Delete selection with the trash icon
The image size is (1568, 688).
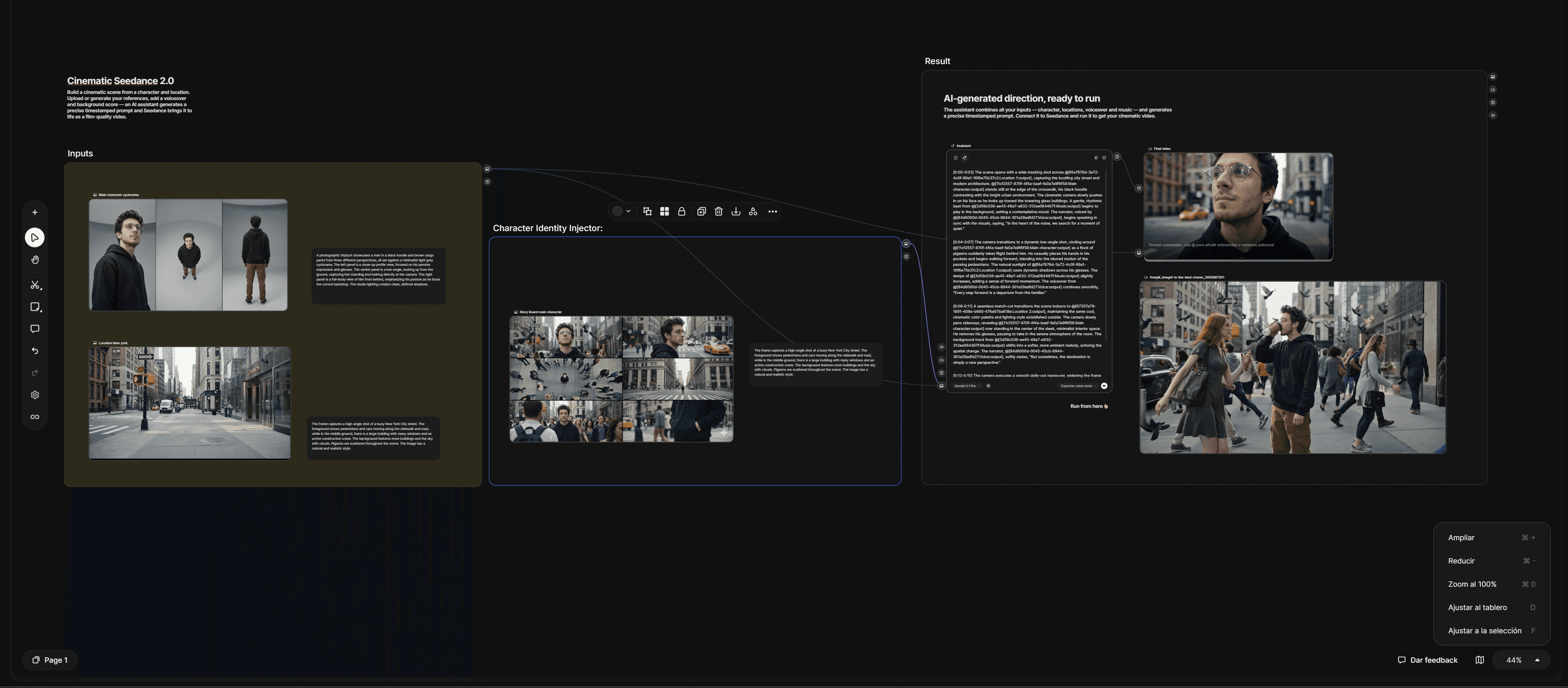click(x=718, y=211)
